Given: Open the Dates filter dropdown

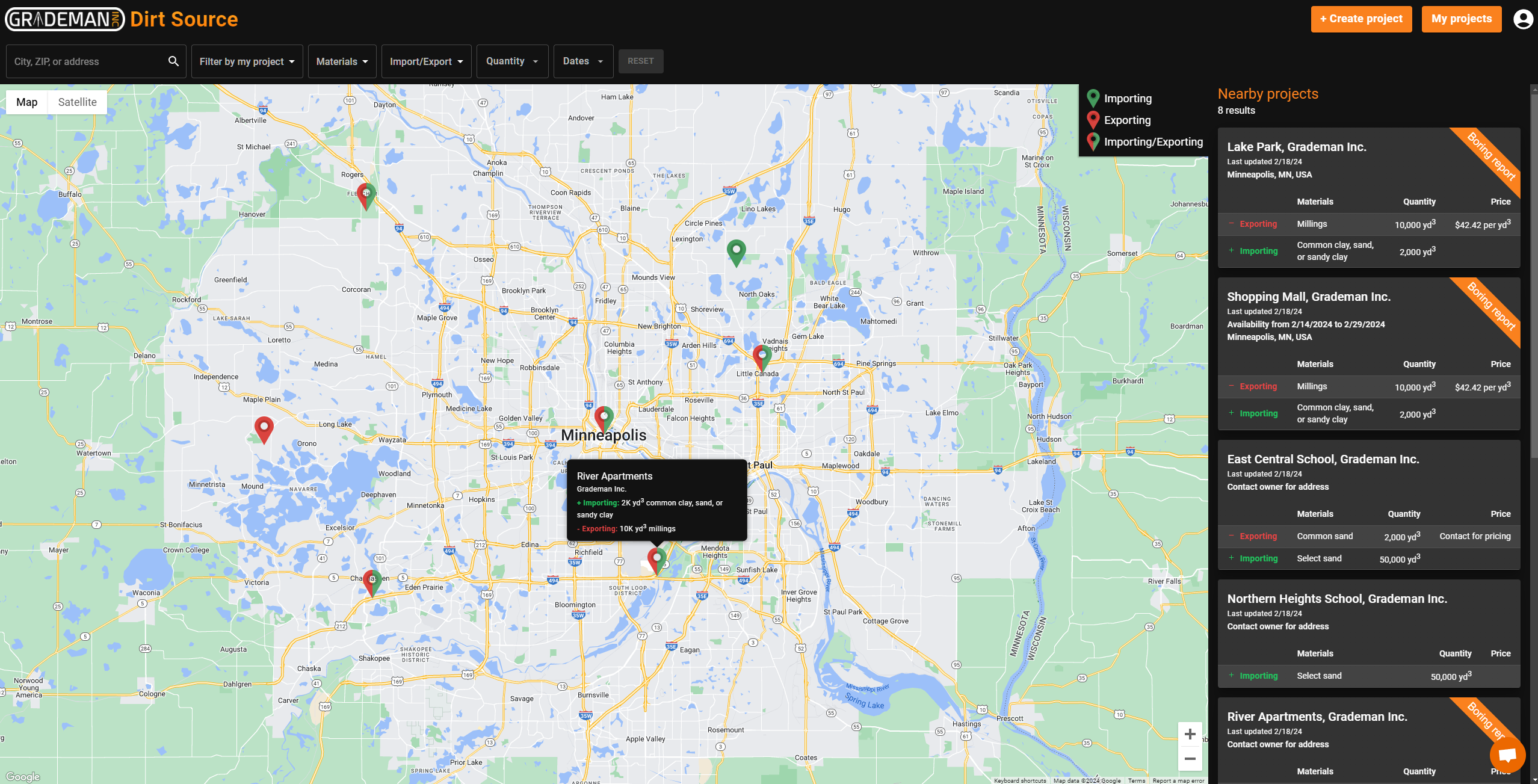Looking at the screenshot, I should 583,61.
